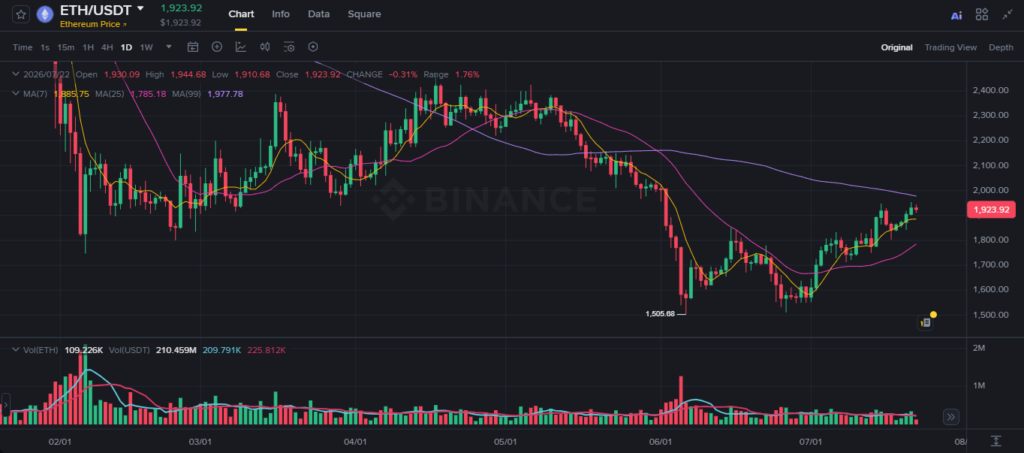The image size is (1024, 453).
Task: Click the circular plus icon in the chart toolbar
Action: point(217,47)
